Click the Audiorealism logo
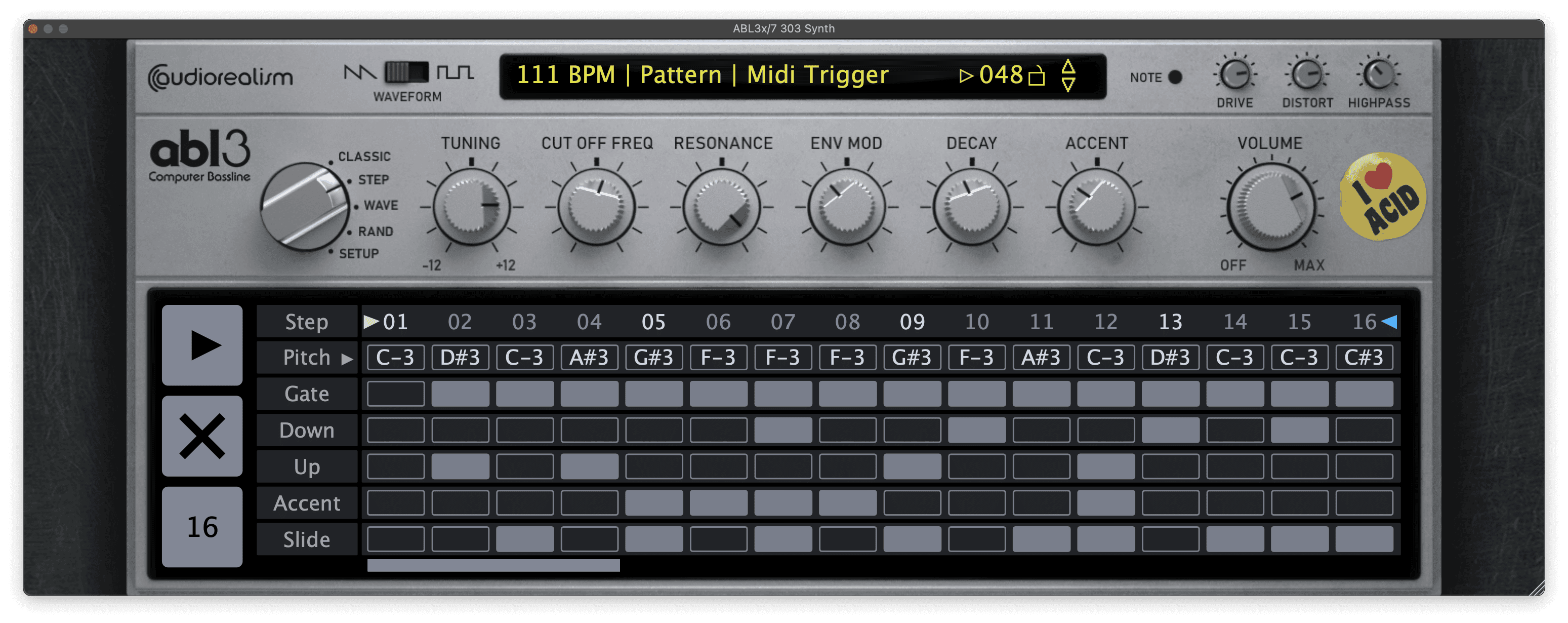 (220, 77)
